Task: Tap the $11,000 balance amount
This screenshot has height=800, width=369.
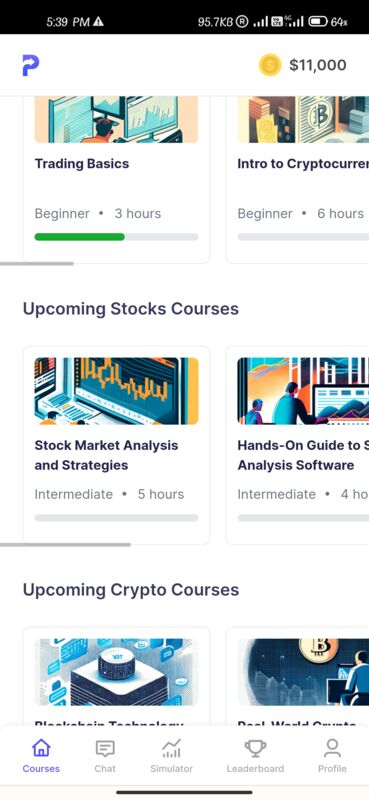Action: (x=317, y=65)
